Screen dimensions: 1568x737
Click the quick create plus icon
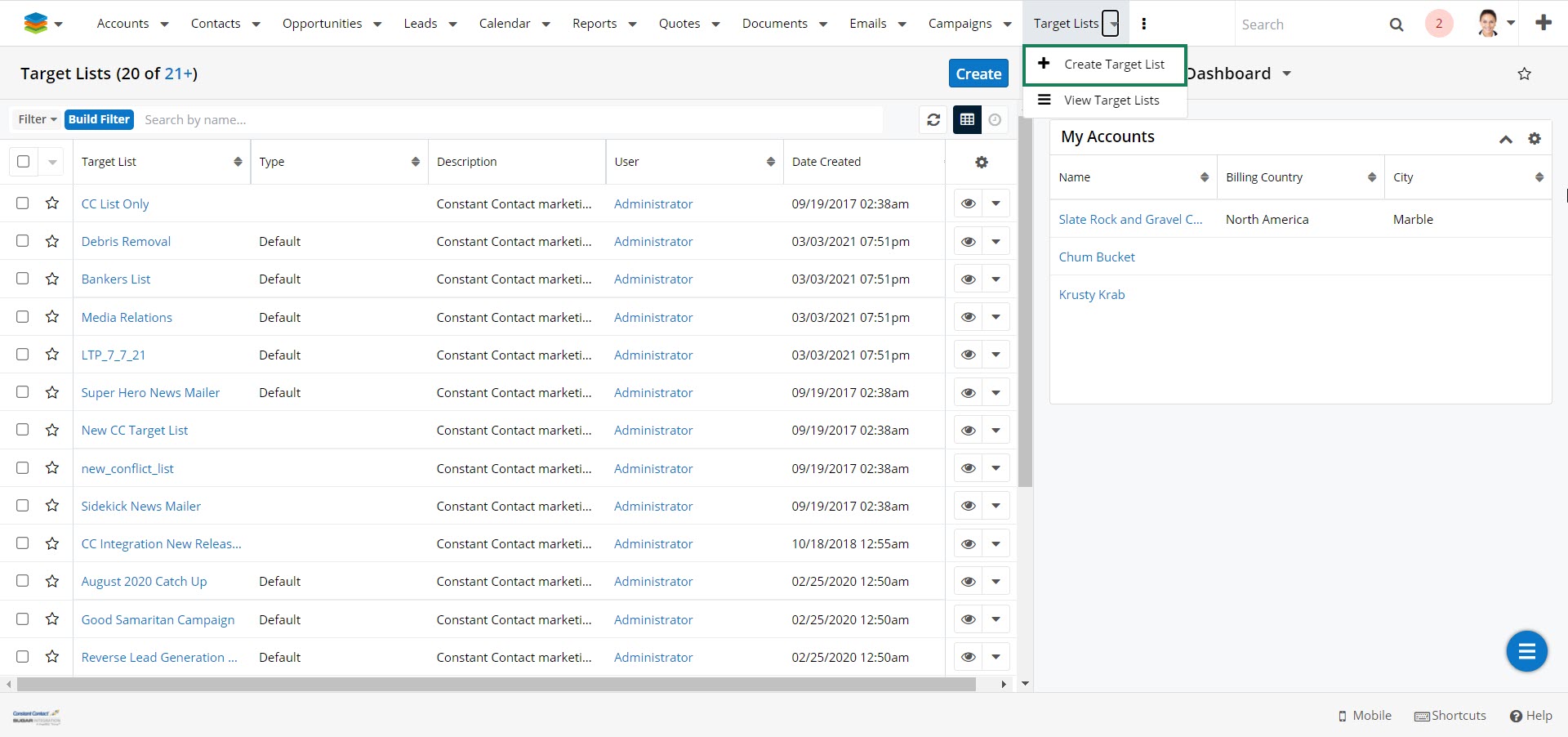click(x=1543, y=23)
